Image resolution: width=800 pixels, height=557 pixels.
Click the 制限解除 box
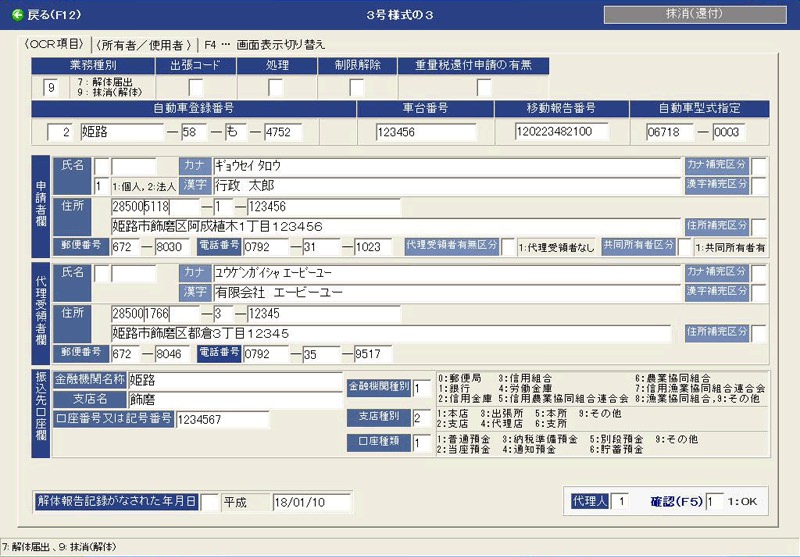point(357,88)
